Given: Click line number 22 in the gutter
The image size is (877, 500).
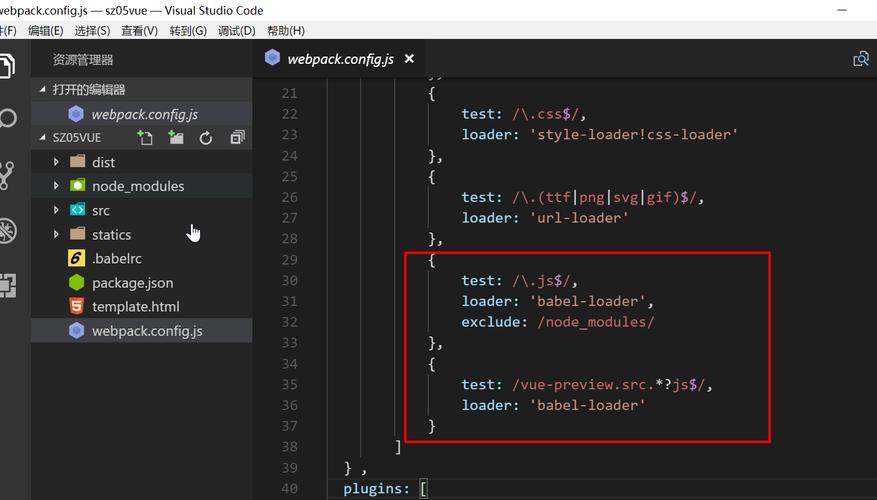Looking at the screenshot, I should coord(289,114).
